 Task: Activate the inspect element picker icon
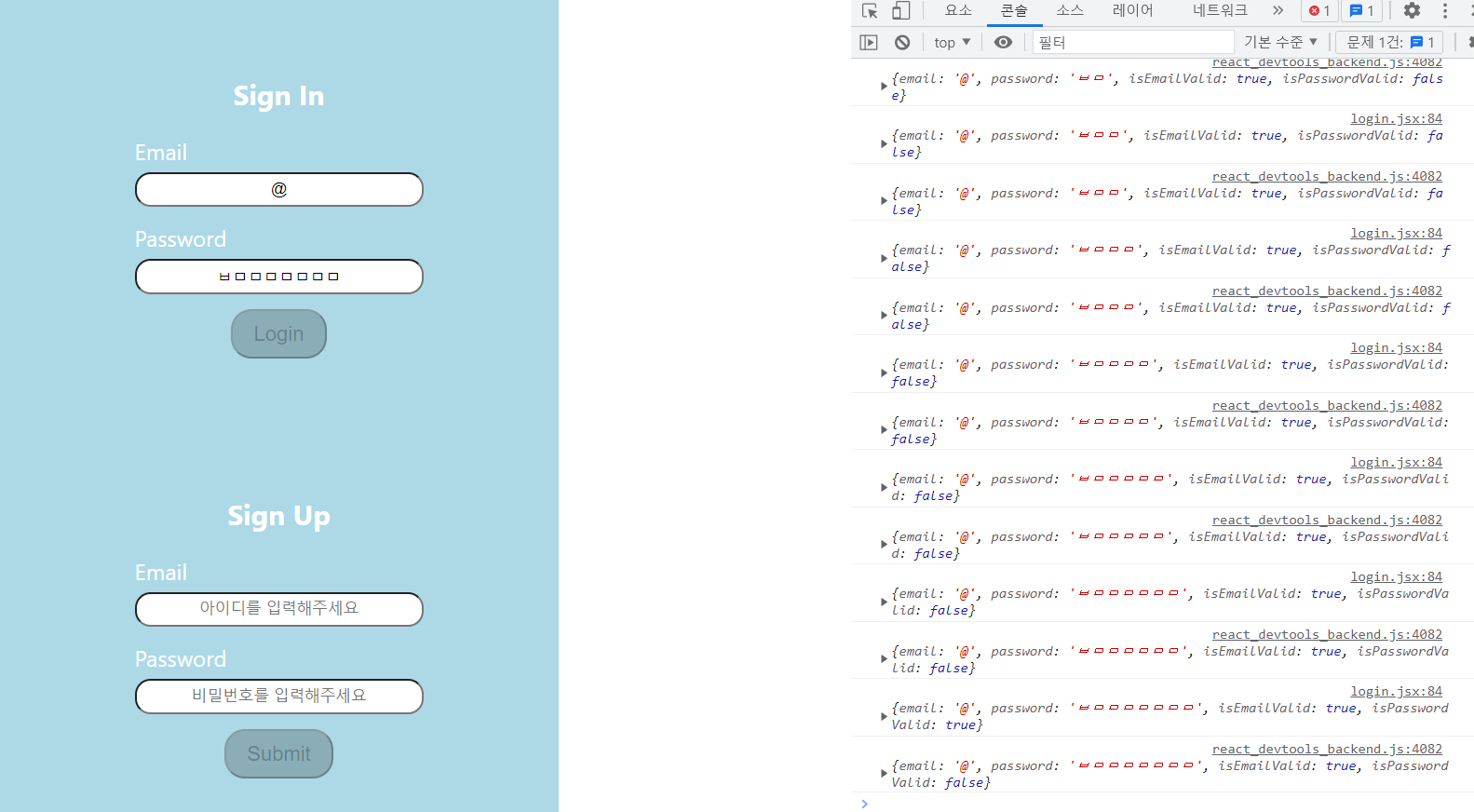pos(870,11)
